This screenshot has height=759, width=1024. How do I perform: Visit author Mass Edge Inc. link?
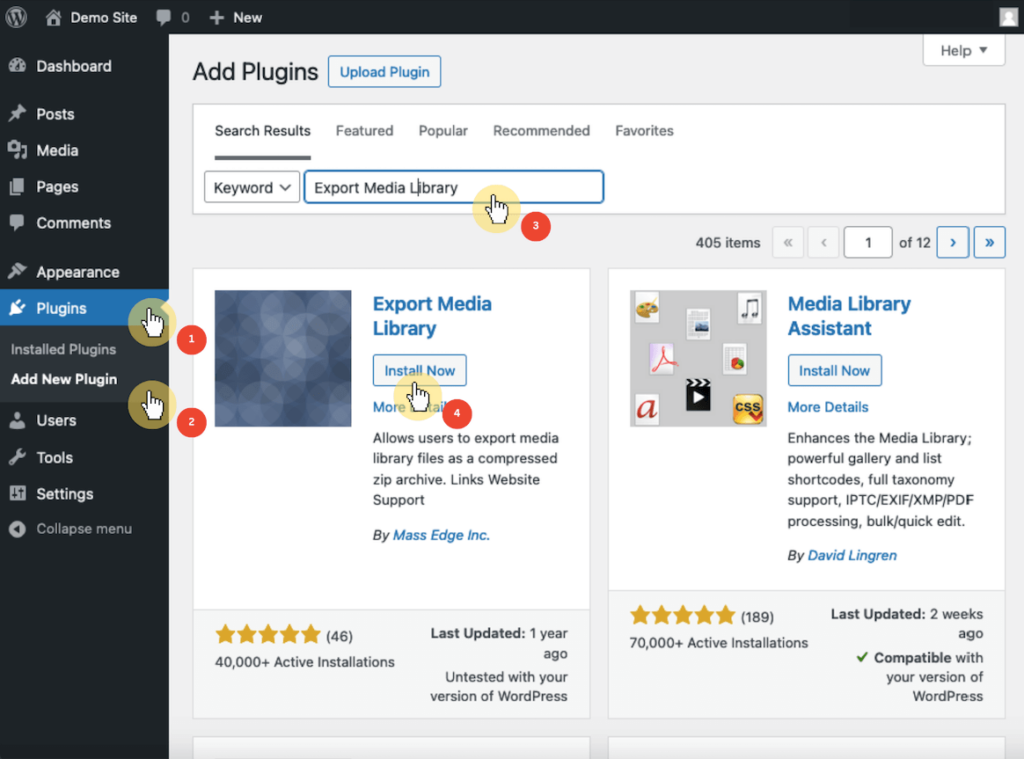(441, 535)
